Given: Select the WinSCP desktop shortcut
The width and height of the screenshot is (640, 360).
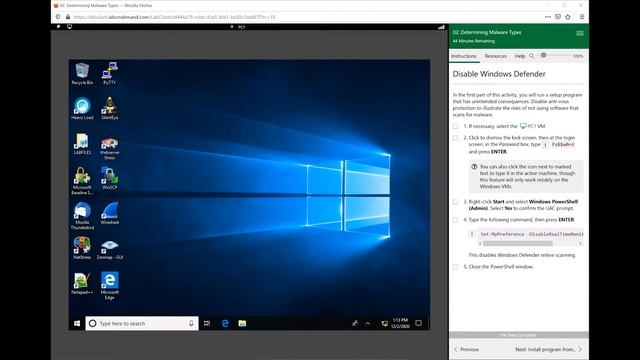Looking at the screenshot, I should 109,179.
